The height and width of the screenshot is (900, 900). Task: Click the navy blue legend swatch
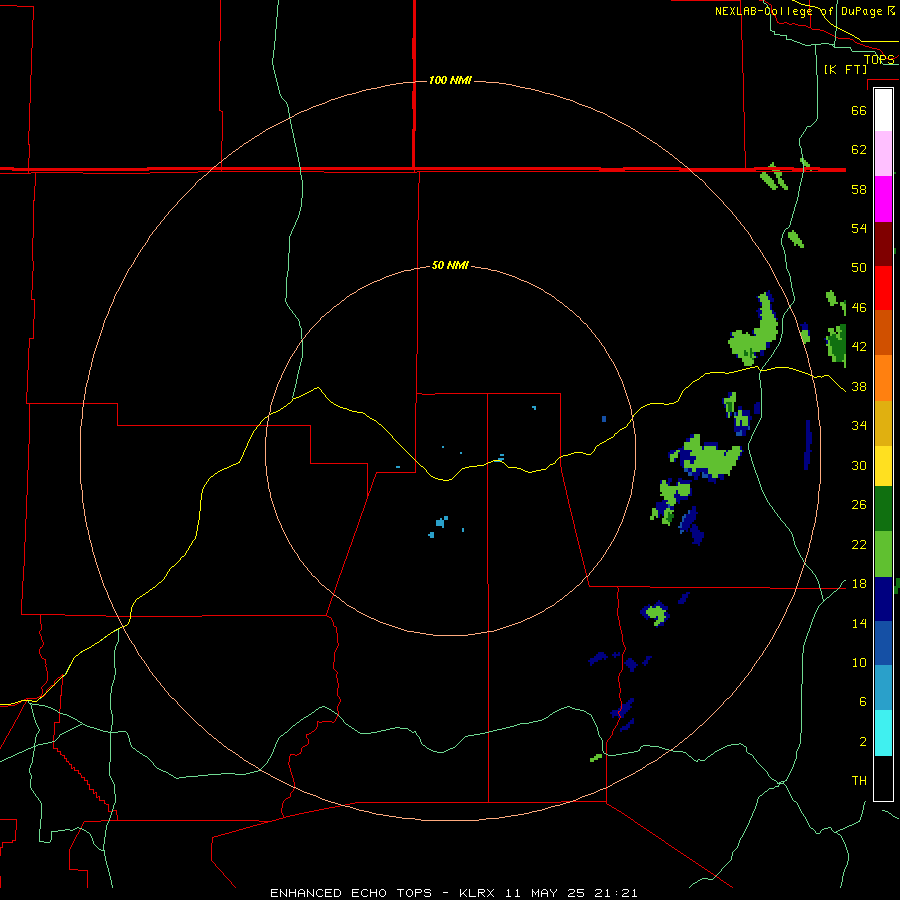point(883,599)
